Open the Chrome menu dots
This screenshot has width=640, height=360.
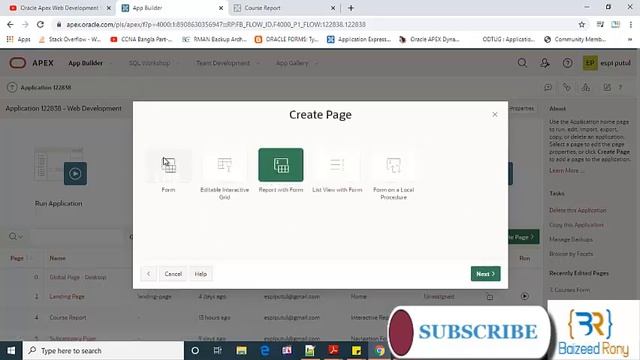(x=631, y=24)
